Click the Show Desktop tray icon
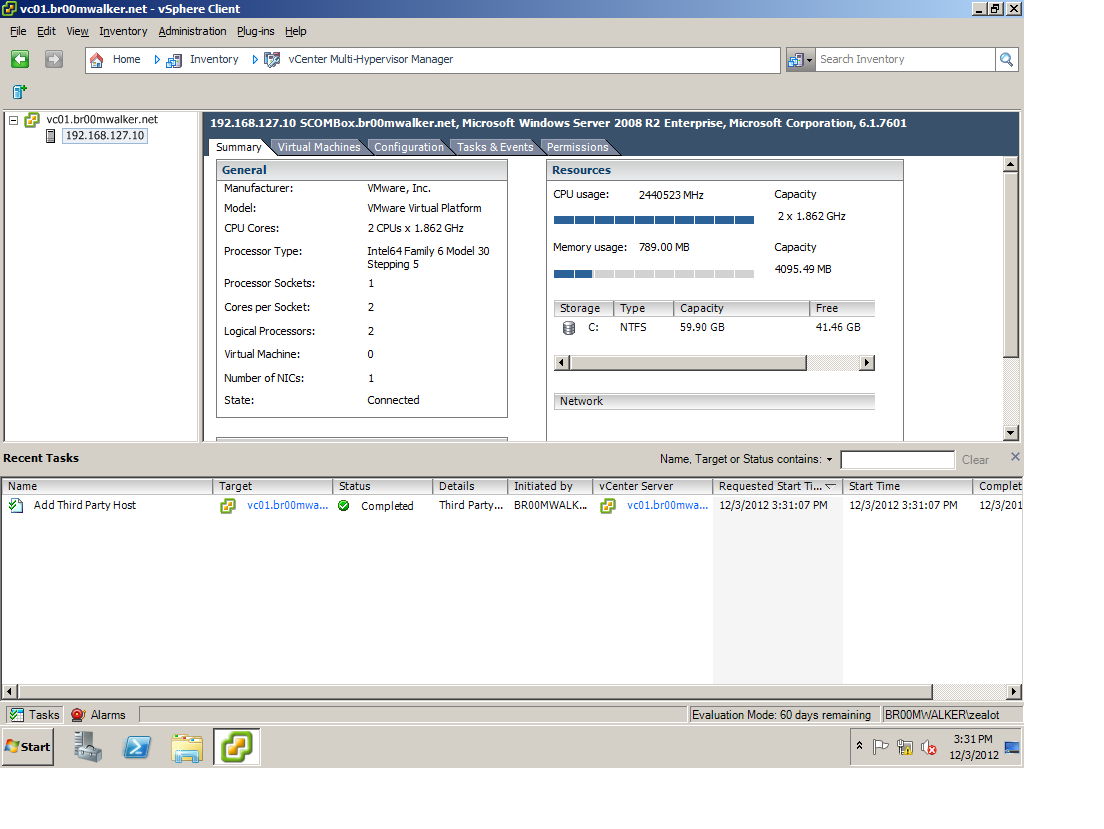The height and width of the screenshot is (829, 1104). 1012,747
